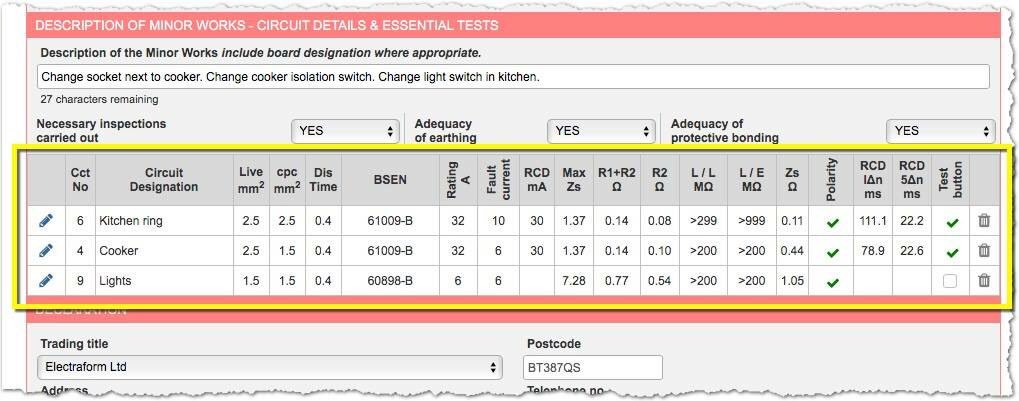
Task: Click the 0.77 R1+R2 value
Action: [617, 281]
